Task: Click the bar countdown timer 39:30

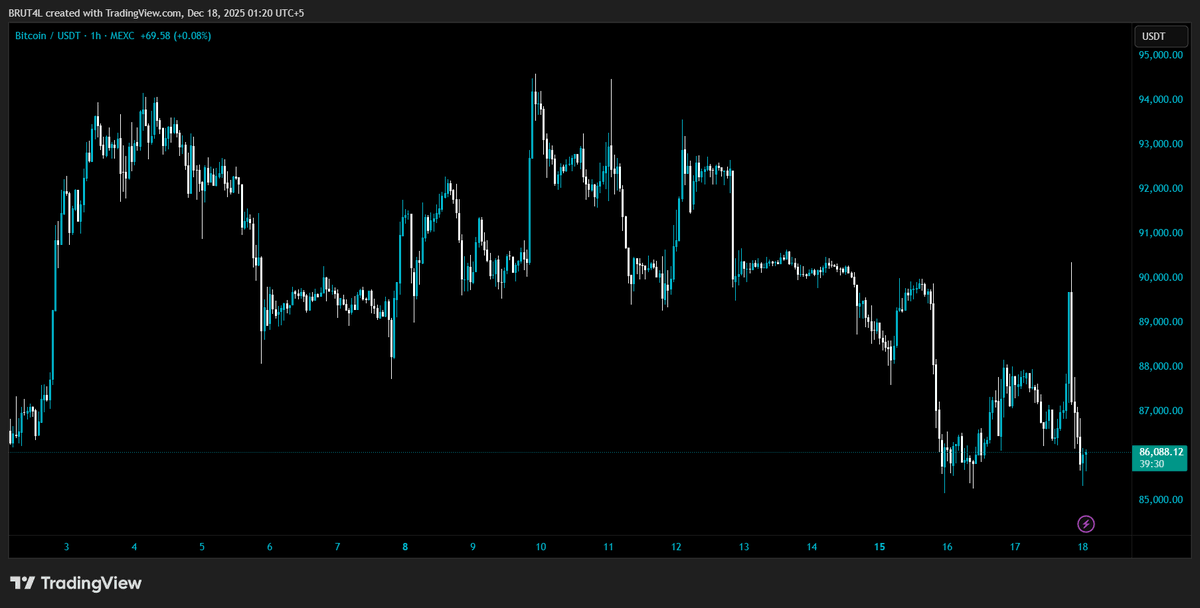Action: (1160, 465)
